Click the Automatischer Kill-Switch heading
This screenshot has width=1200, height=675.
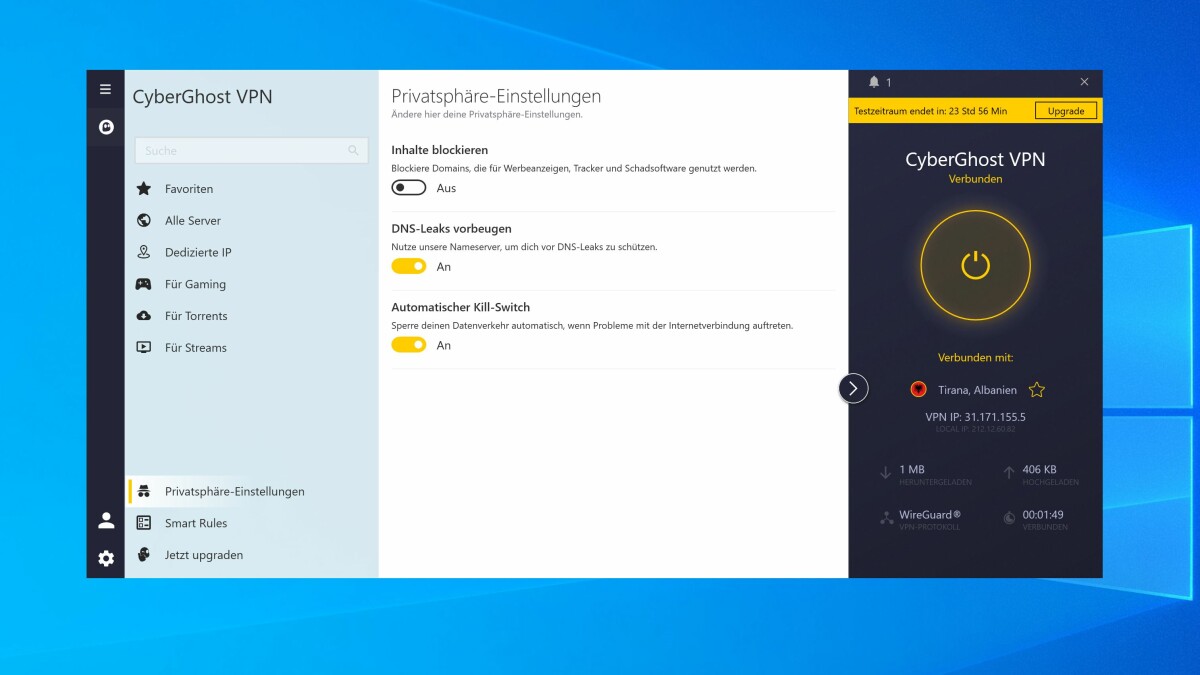[x=461, y=307]
